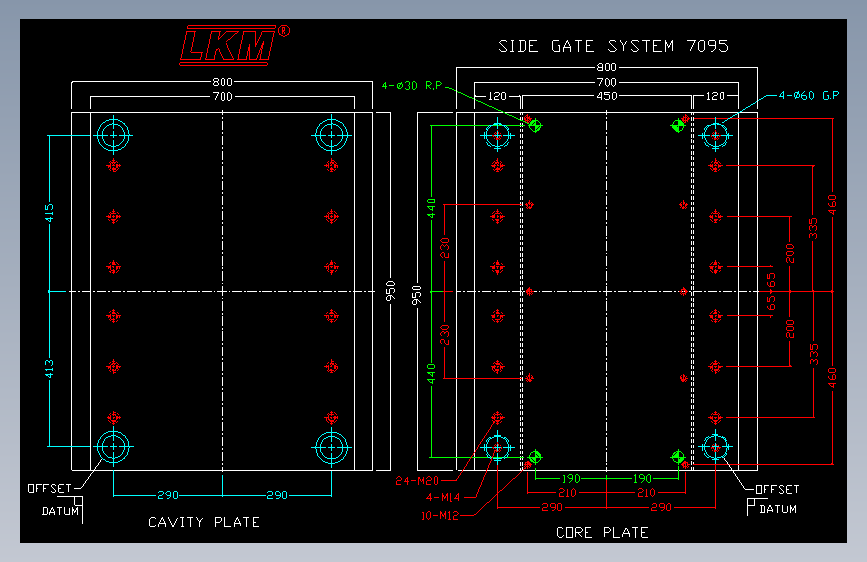The width and height of the screenshot is (867, 562).
Task: Select the red '65+65' dimension
Action: tap(771, 291)
